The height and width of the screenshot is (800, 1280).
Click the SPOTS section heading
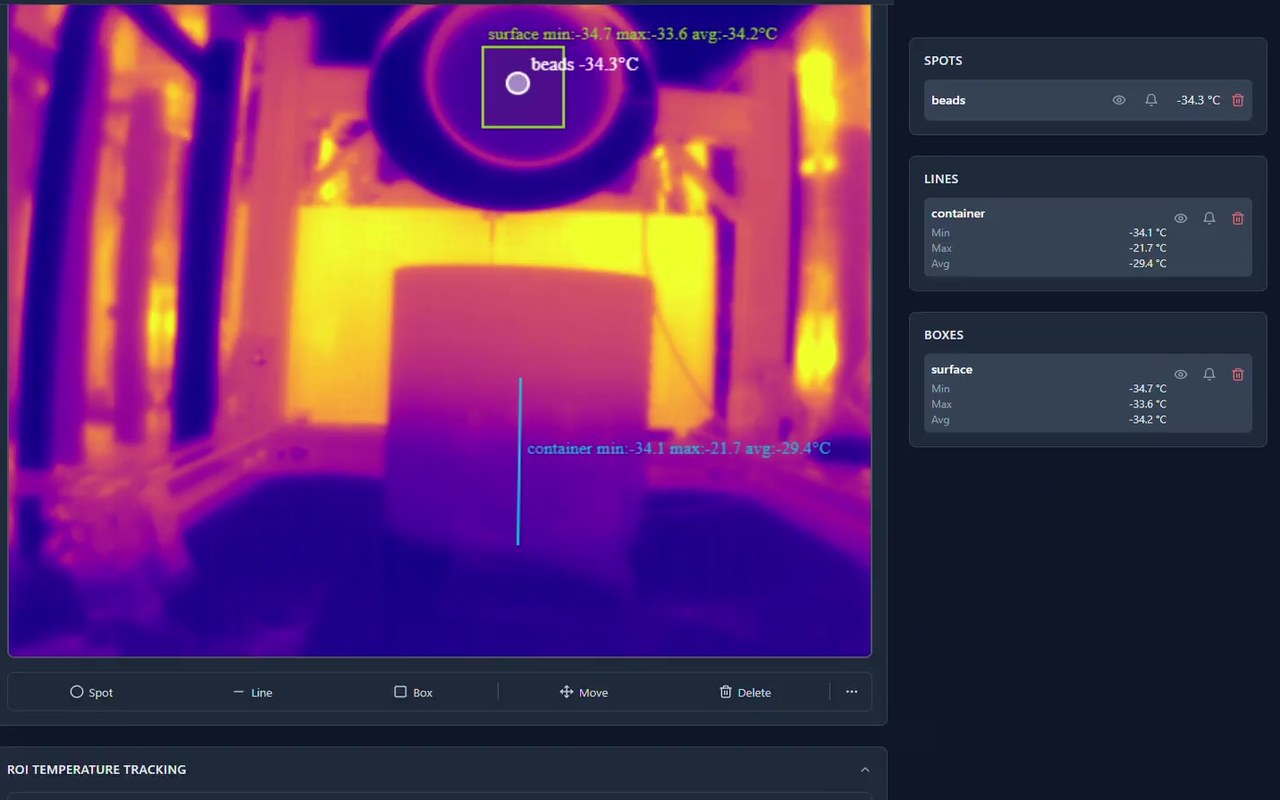[x=943, y=61]
